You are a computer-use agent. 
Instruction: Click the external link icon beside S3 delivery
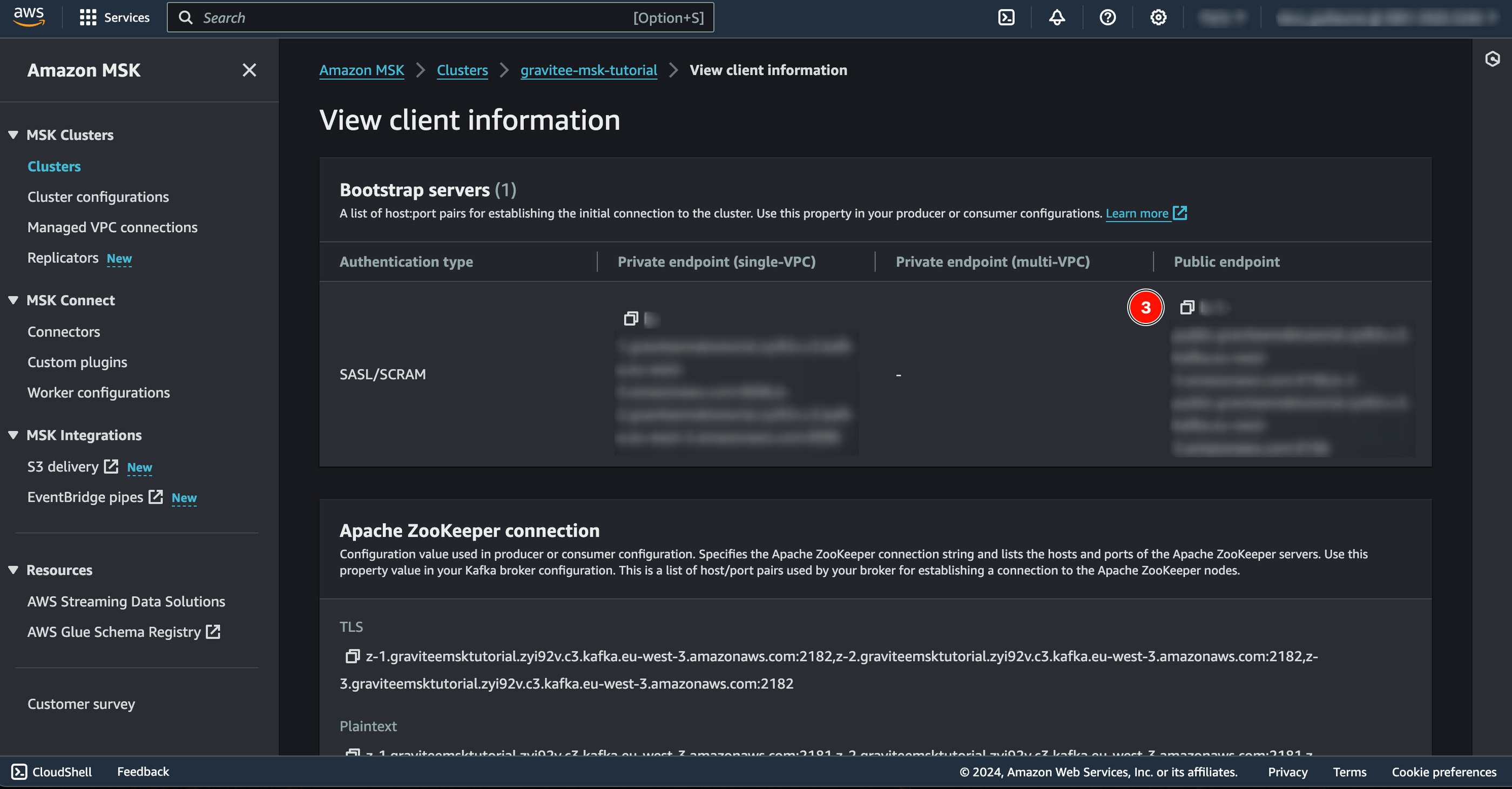click(x=111, y=466)
